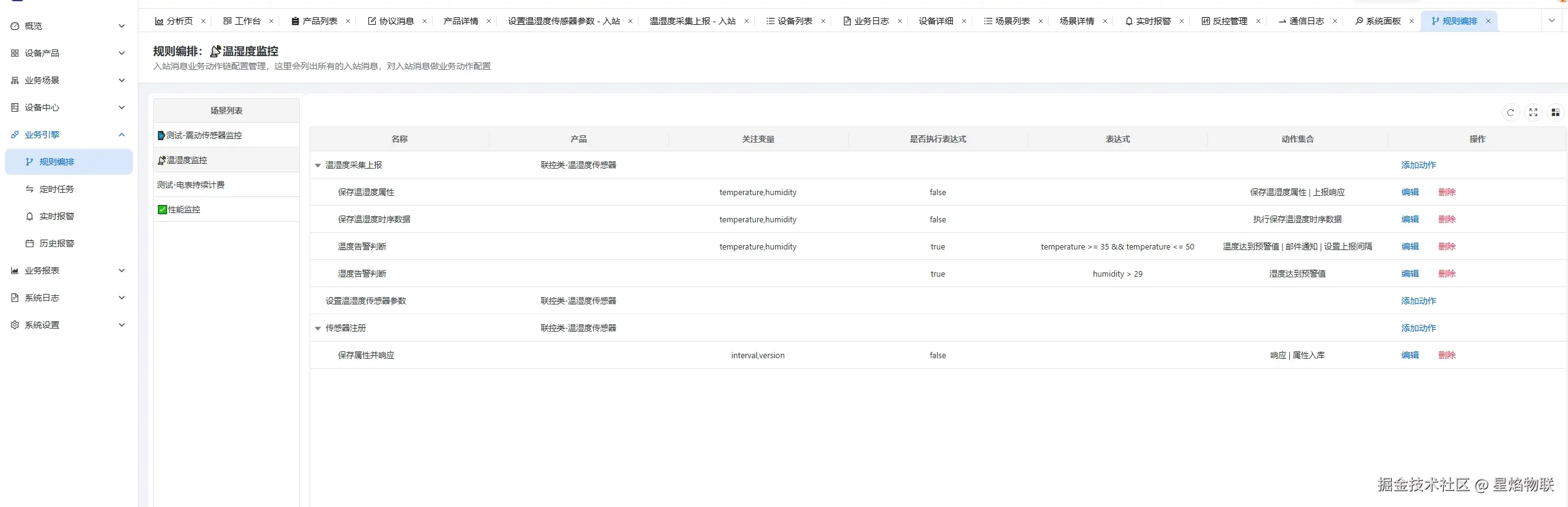Close the 工作台 tab

pyautogui.click(x=271, y=21)
